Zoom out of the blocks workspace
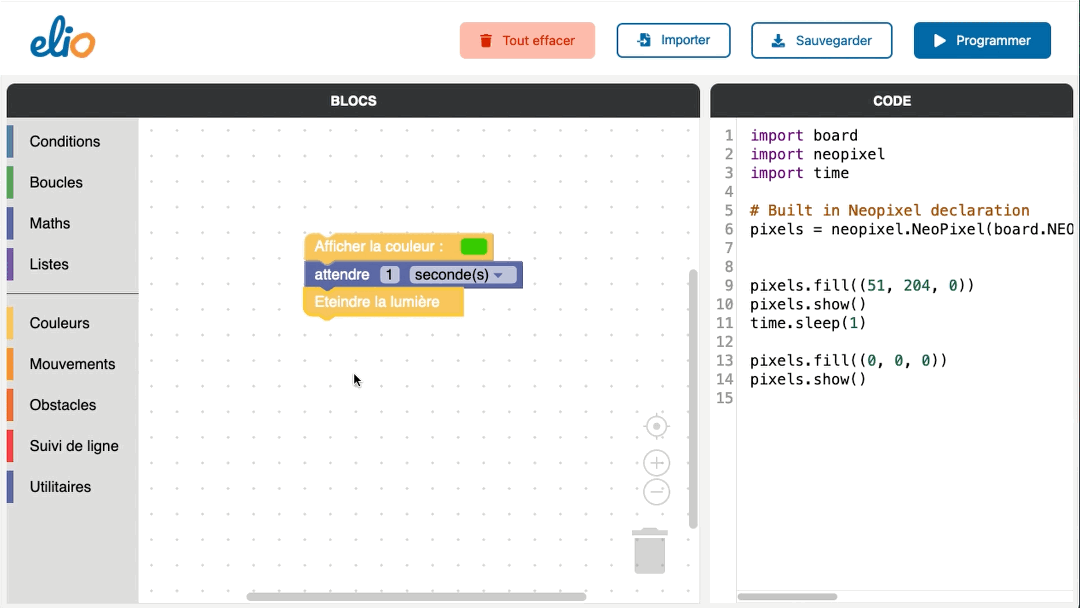The image size is (1080, 608). tap(656, 492)
